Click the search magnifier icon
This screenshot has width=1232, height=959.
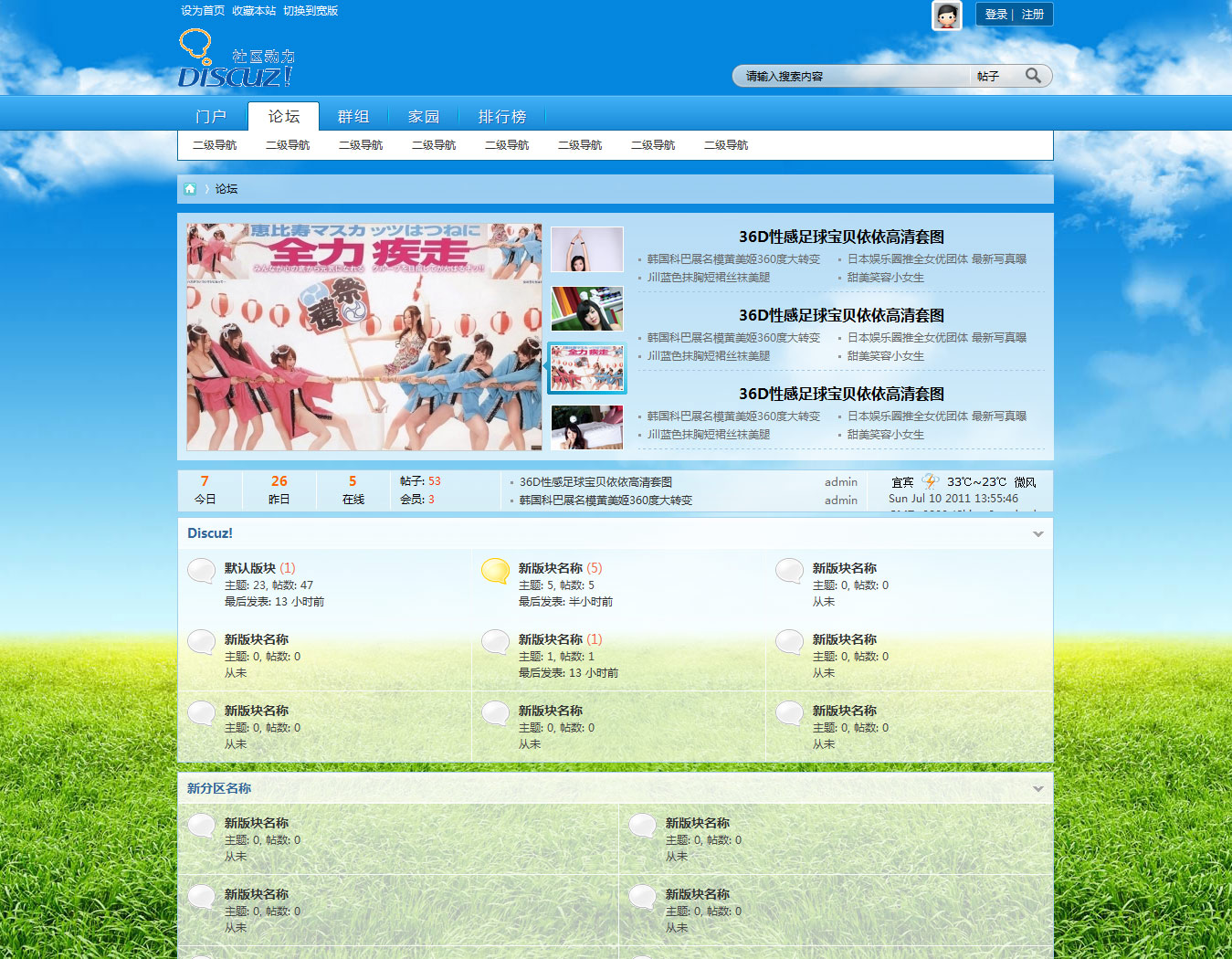[x=1033, y=76]
